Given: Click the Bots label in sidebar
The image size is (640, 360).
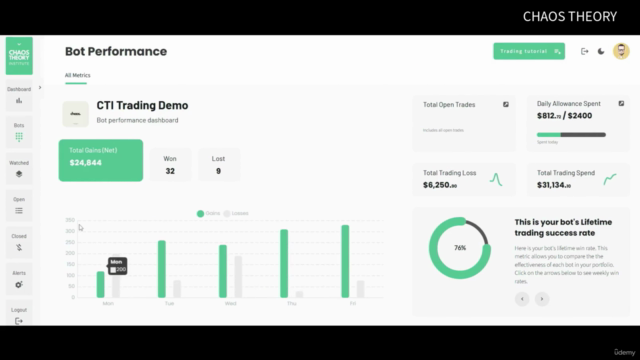Looking at the screenshot, I should (x=19, y=125).
